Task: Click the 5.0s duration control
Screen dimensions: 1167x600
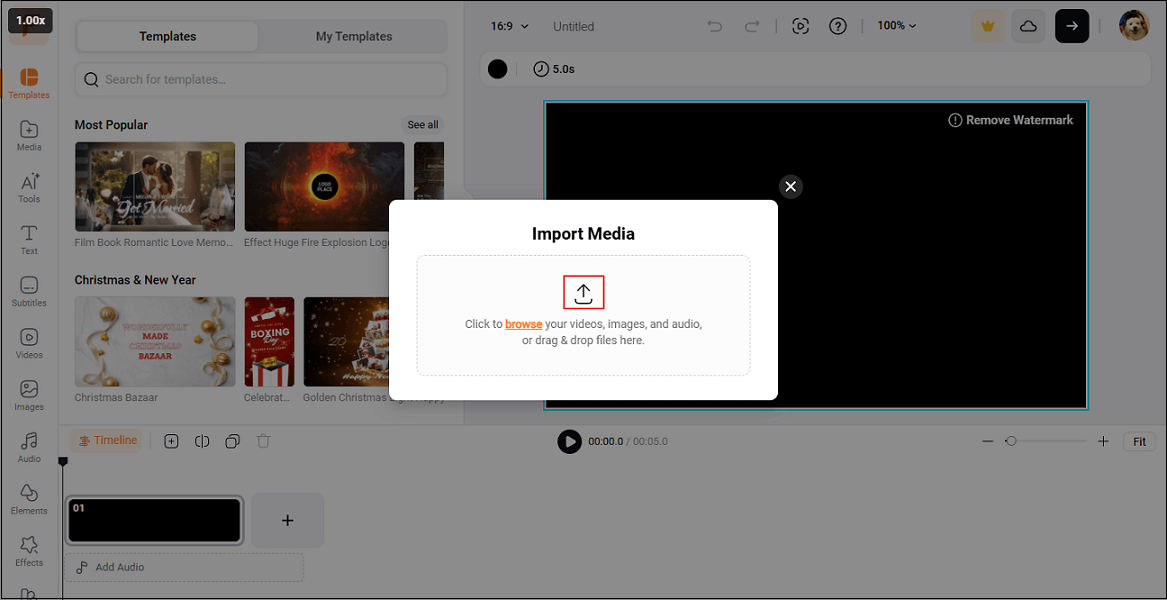Action: point(553,68)
